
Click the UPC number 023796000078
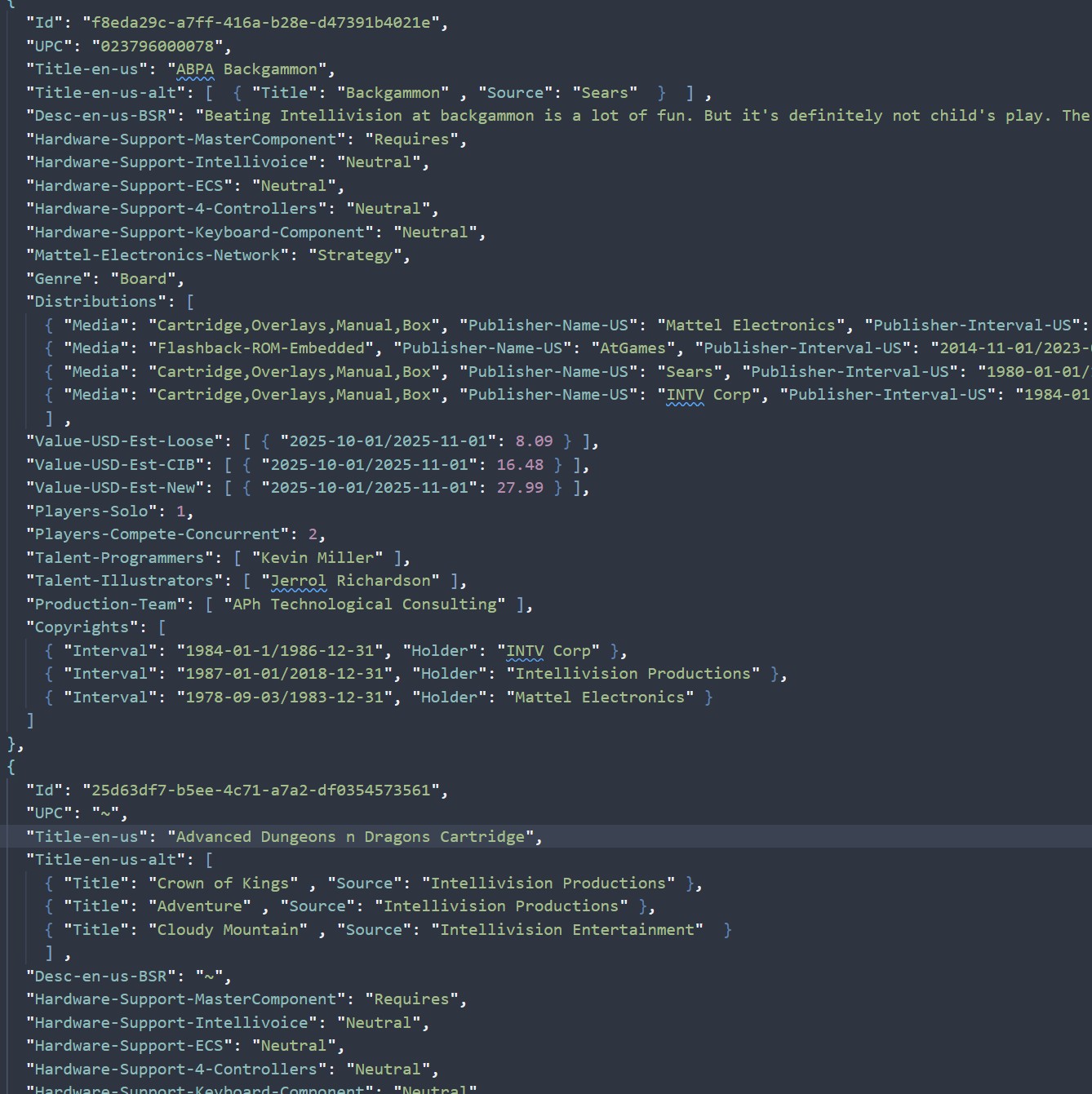point(161,47)
